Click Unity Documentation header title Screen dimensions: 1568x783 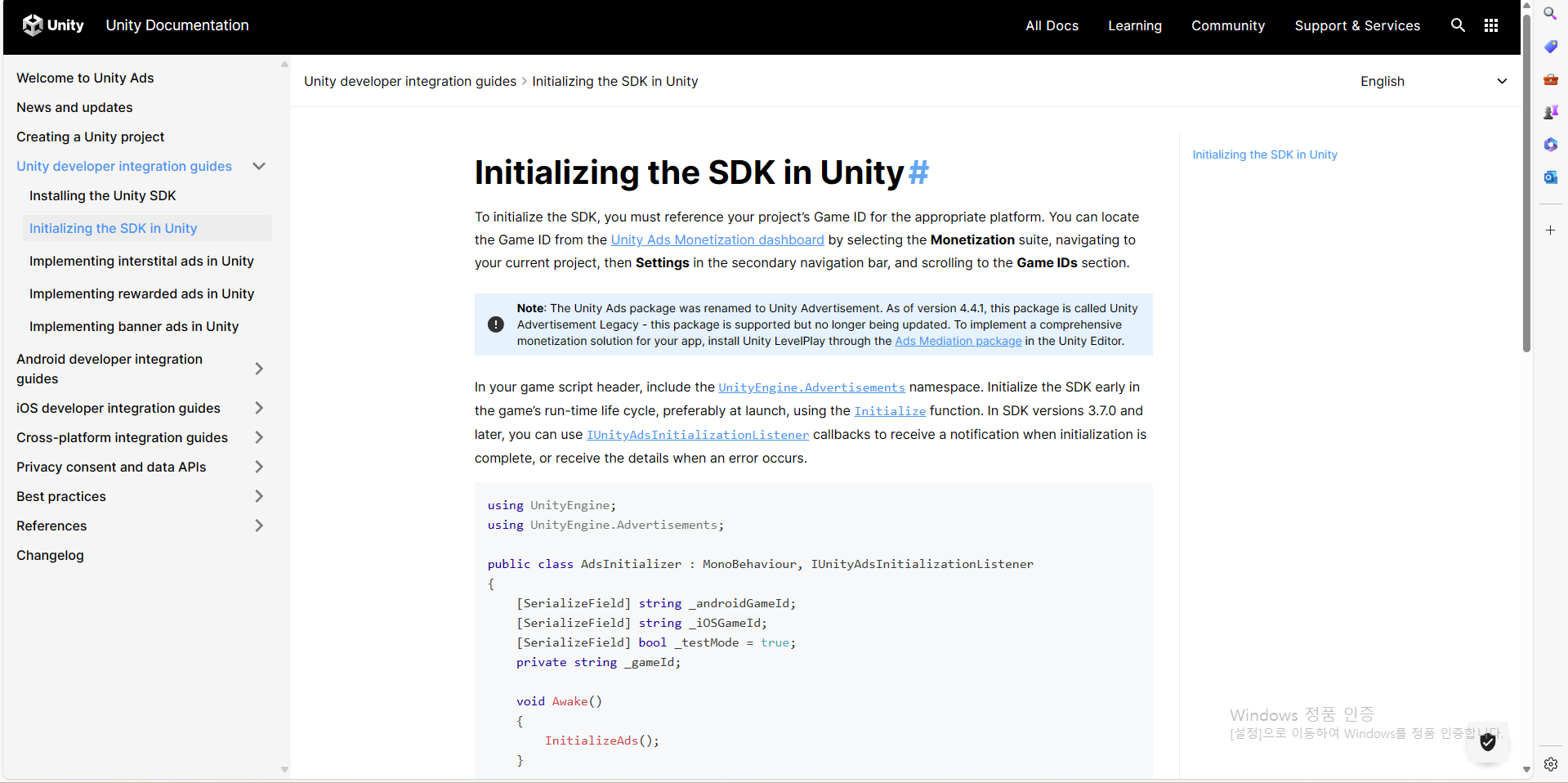(x=177, y=25)
